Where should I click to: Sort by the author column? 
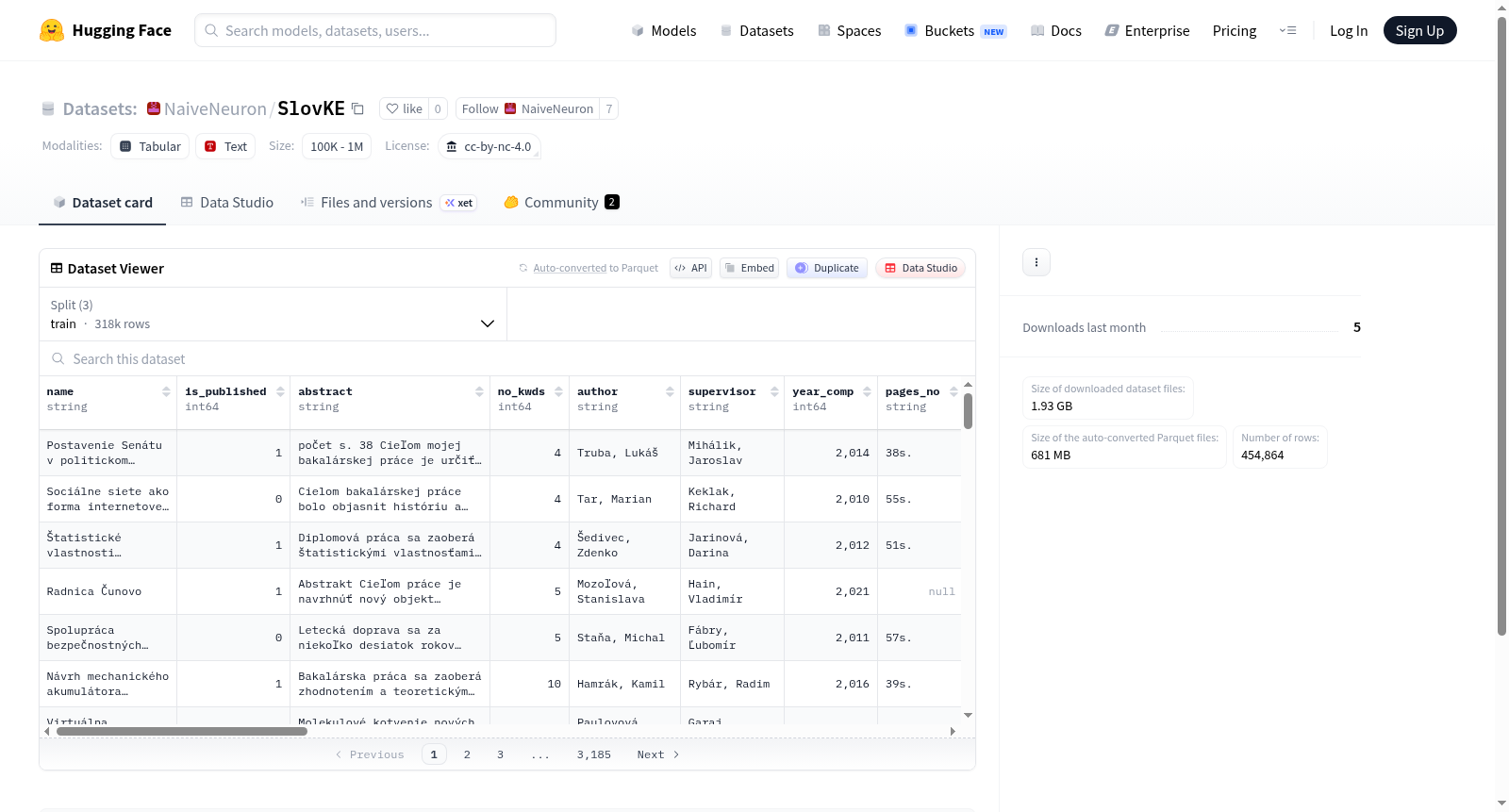tap(670, 391)
